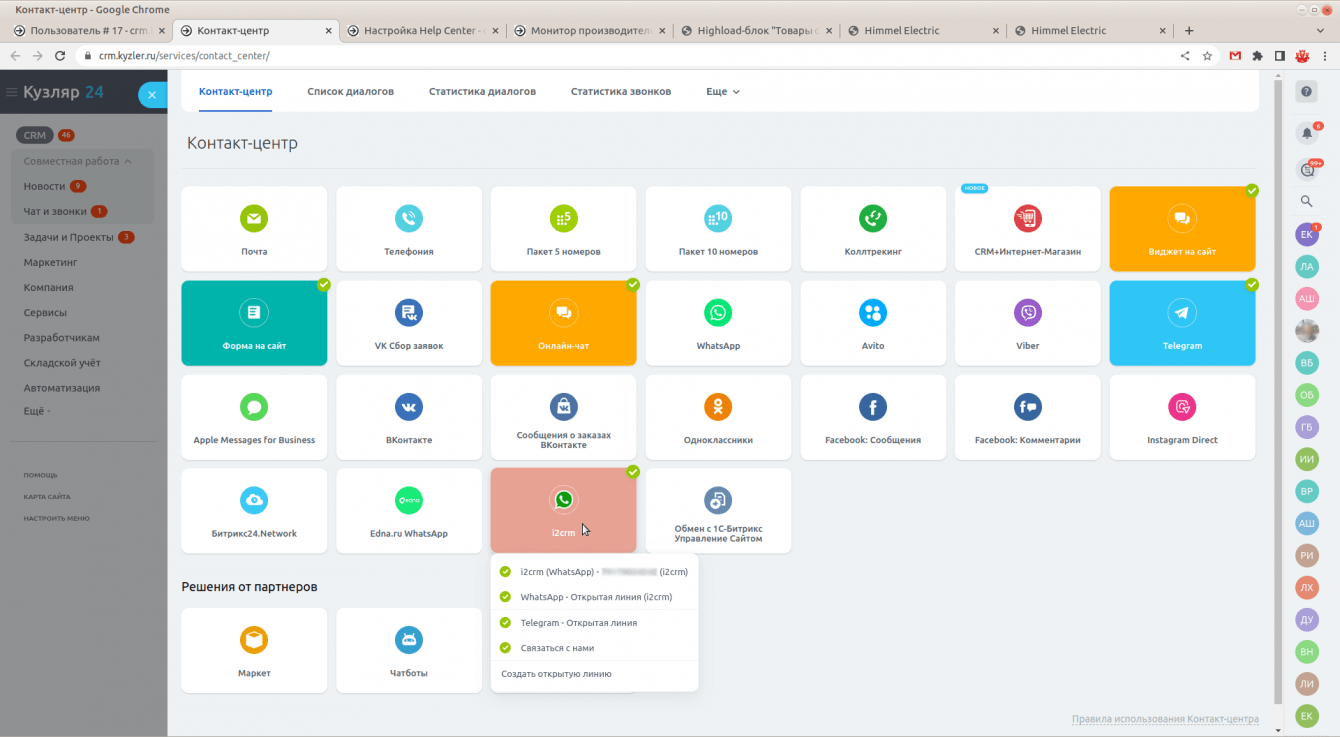Viewport: 1340px width, 737px height.
Task: Open Складской учёт in sidebar
Action: pos(62,363)
